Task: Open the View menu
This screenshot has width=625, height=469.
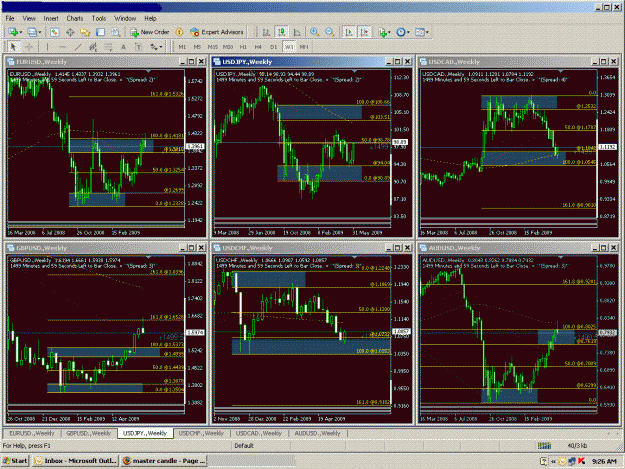Action: click(29, 18)
